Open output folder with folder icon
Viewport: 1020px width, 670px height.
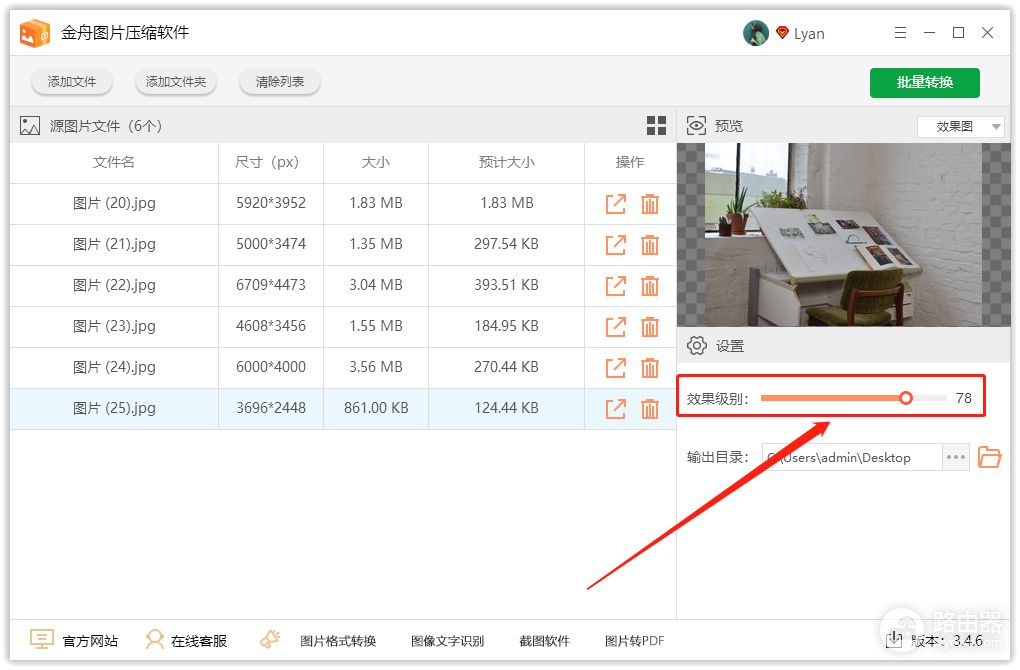coord(989,457)
